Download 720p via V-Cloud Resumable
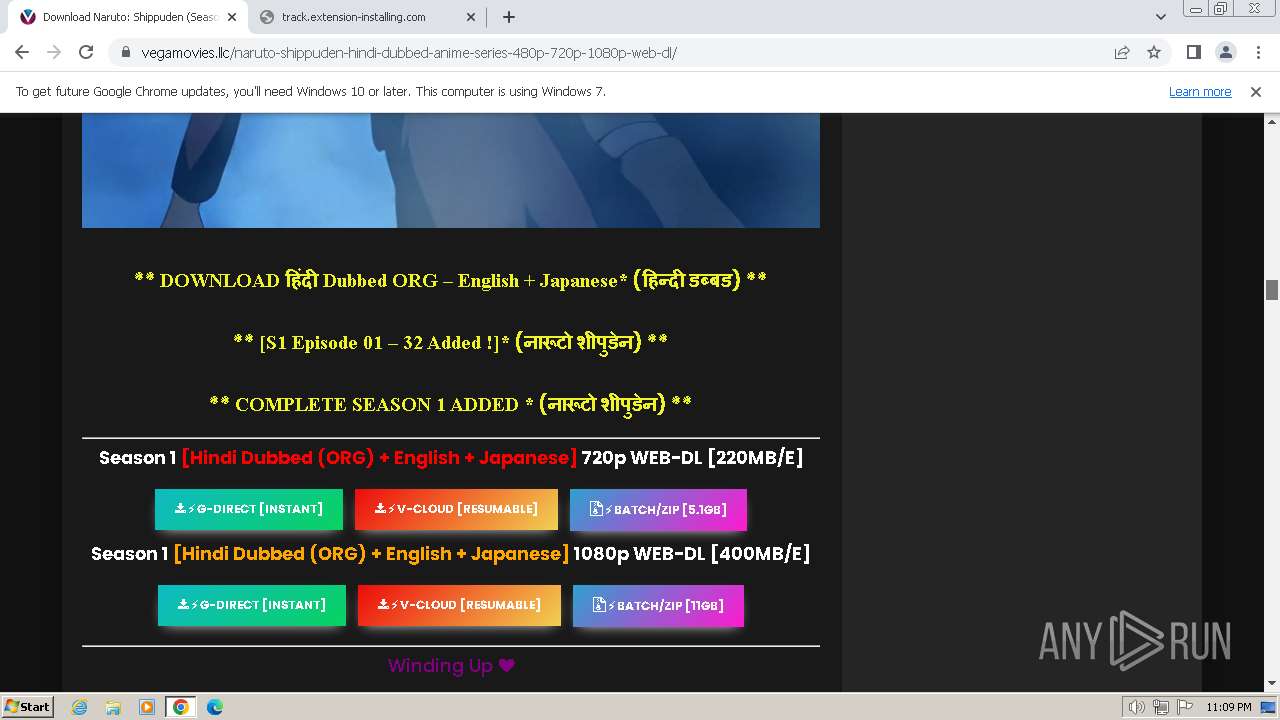 tap(456, 509)
